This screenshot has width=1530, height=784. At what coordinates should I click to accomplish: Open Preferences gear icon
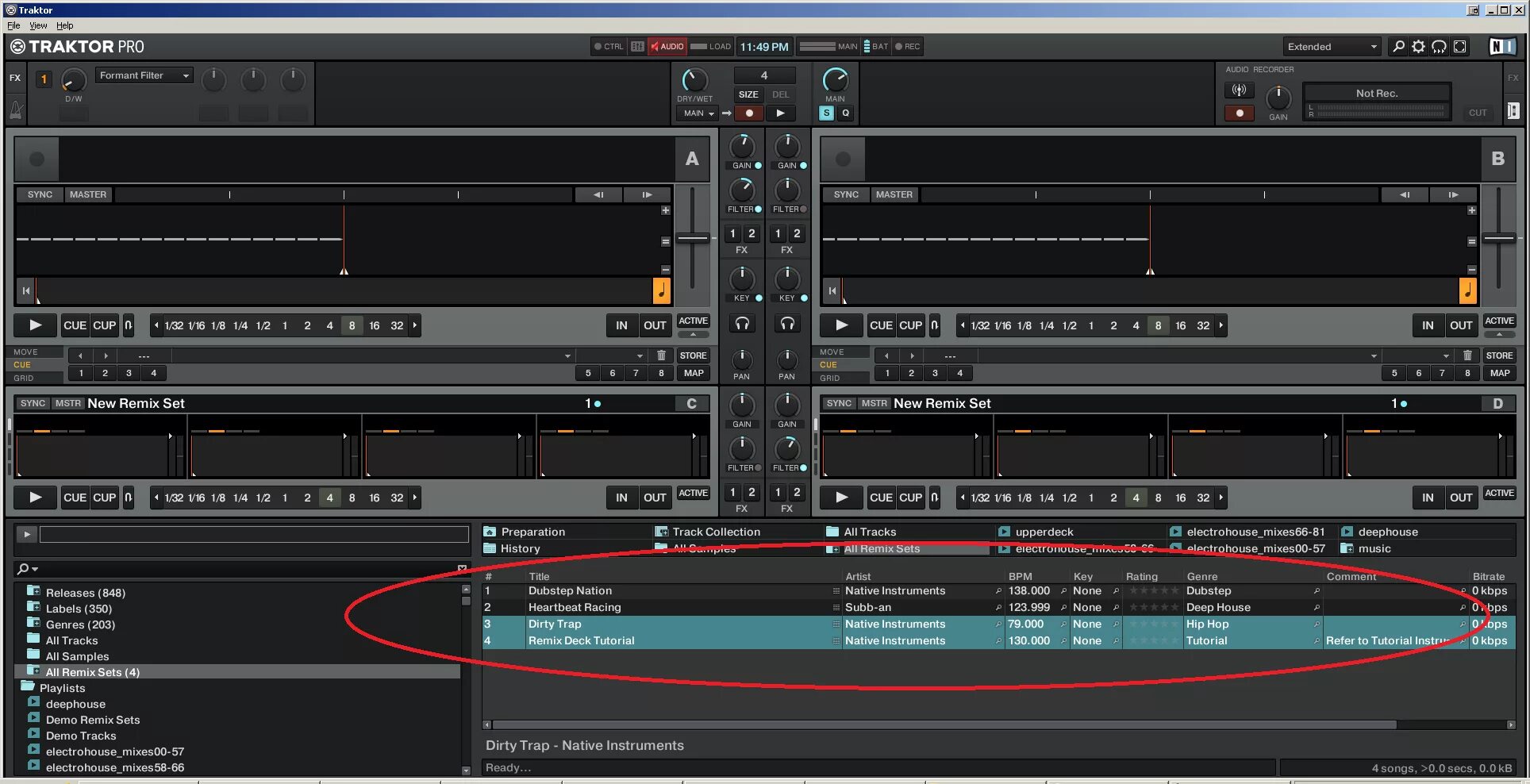[1419, 47]
